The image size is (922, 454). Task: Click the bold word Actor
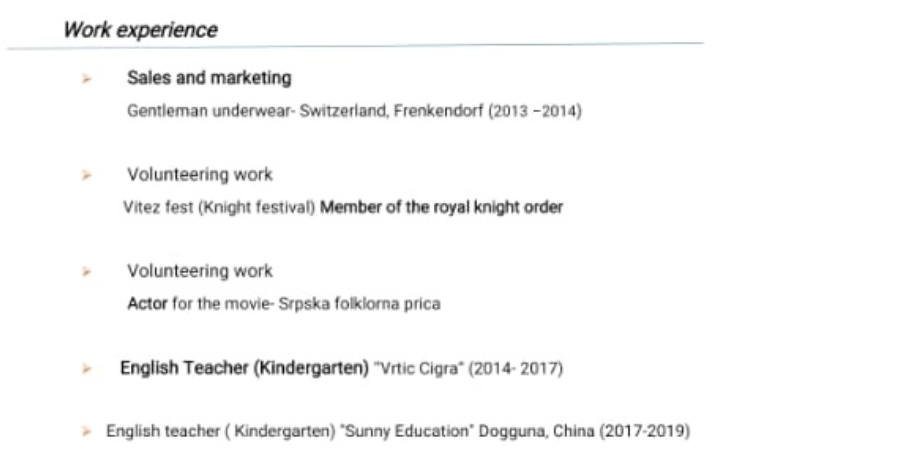[147, 304]
